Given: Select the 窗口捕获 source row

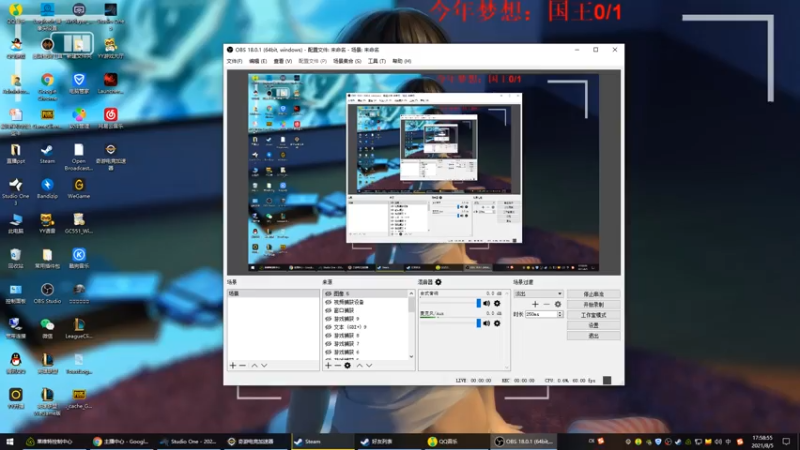Looking at the screenshot, I should 366,310.
